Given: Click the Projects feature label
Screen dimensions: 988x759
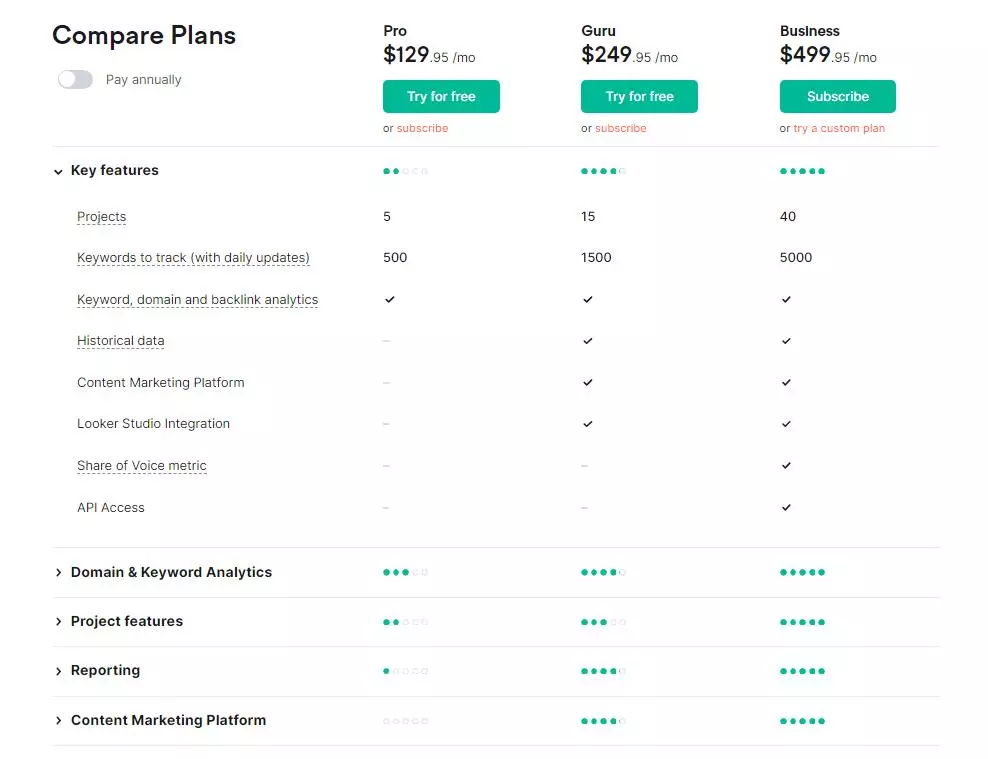Looking at the screenshot, I should (101, 217).
